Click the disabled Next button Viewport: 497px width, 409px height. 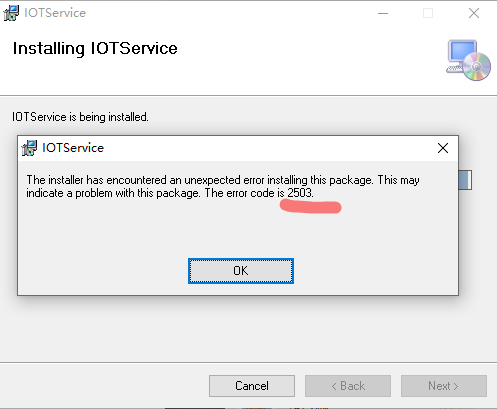click(444, 386)
